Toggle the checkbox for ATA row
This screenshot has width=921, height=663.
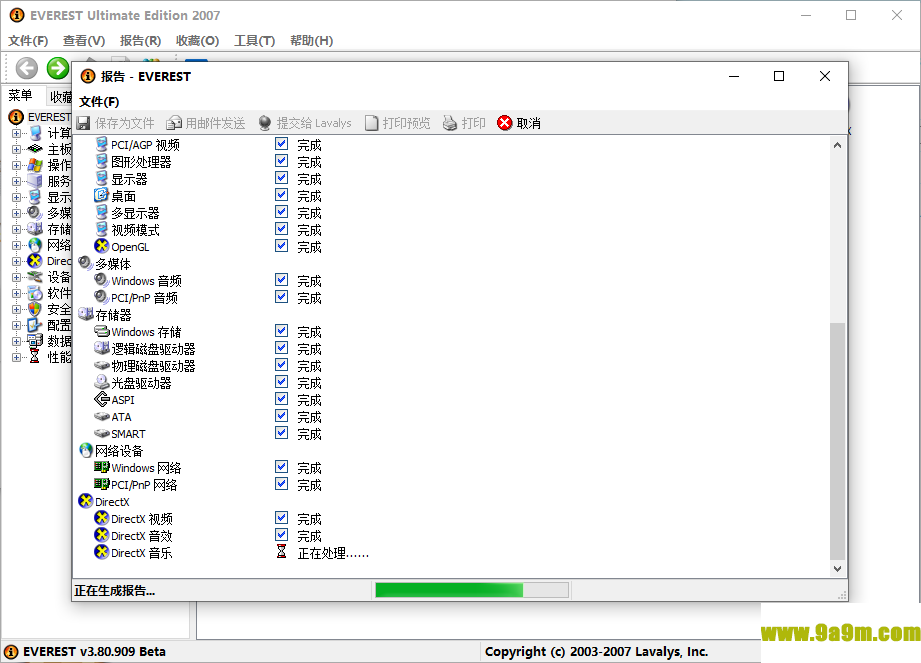(x=281, y=416)
